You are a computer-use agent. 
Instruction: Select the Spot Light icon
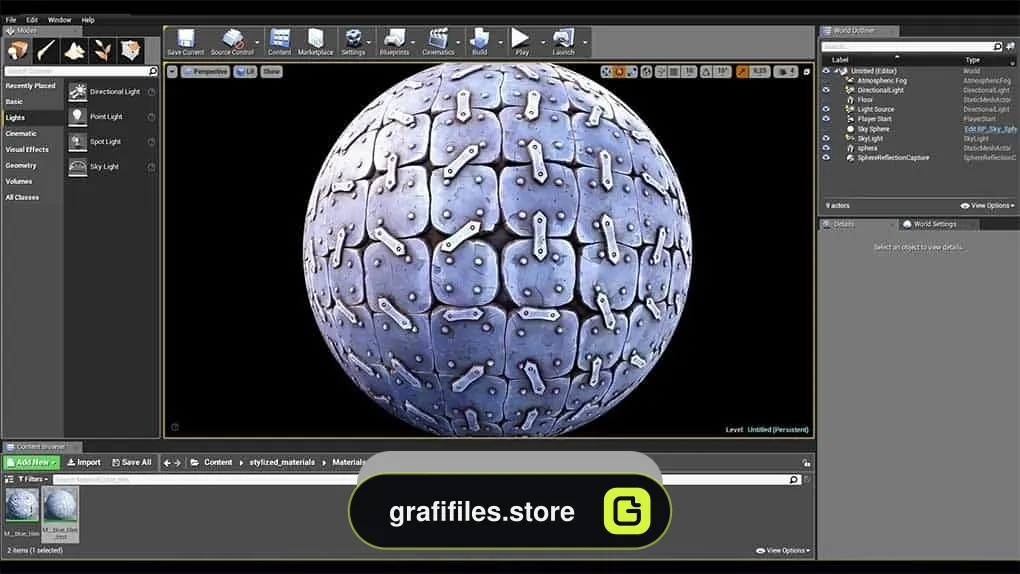coord(77,141)
